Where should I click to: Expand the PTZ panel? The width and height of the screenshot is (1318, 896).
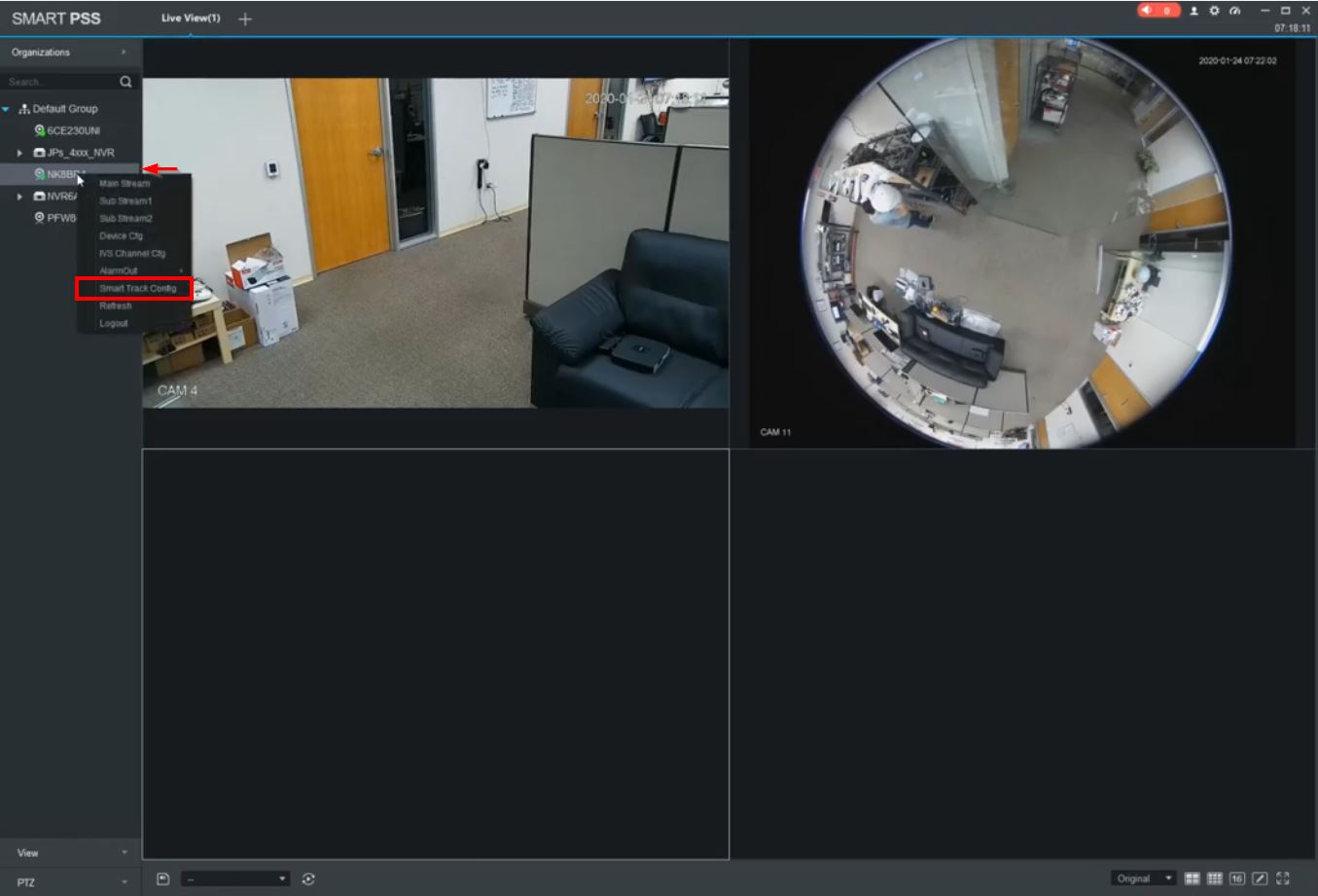tap(70, 882)
